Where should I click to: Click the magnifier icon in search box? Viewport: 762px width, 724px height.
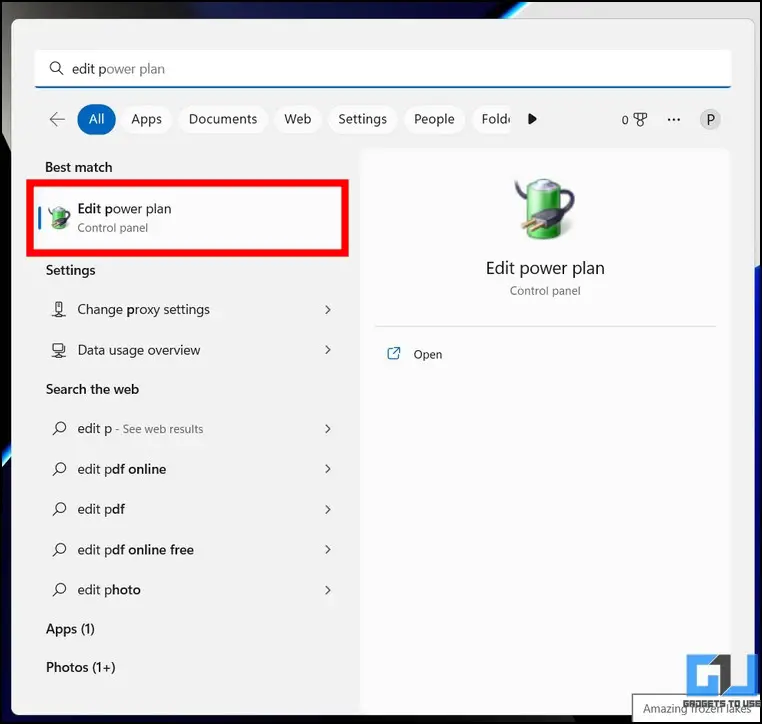(x=56, y=69)
